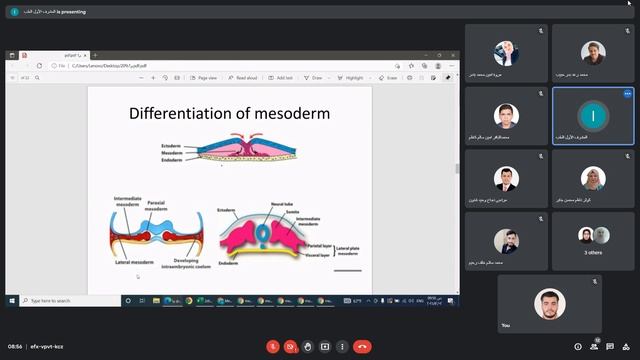Open the Page view menu
Screen dimensions: 640x360
[x=203, y=78]
